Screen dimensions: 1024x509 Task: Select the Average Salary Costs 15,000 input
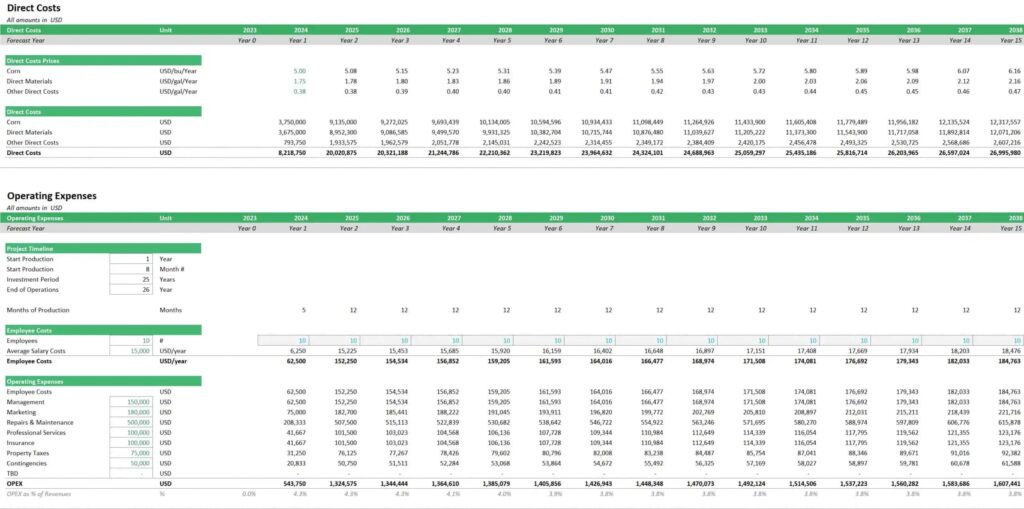131,351
